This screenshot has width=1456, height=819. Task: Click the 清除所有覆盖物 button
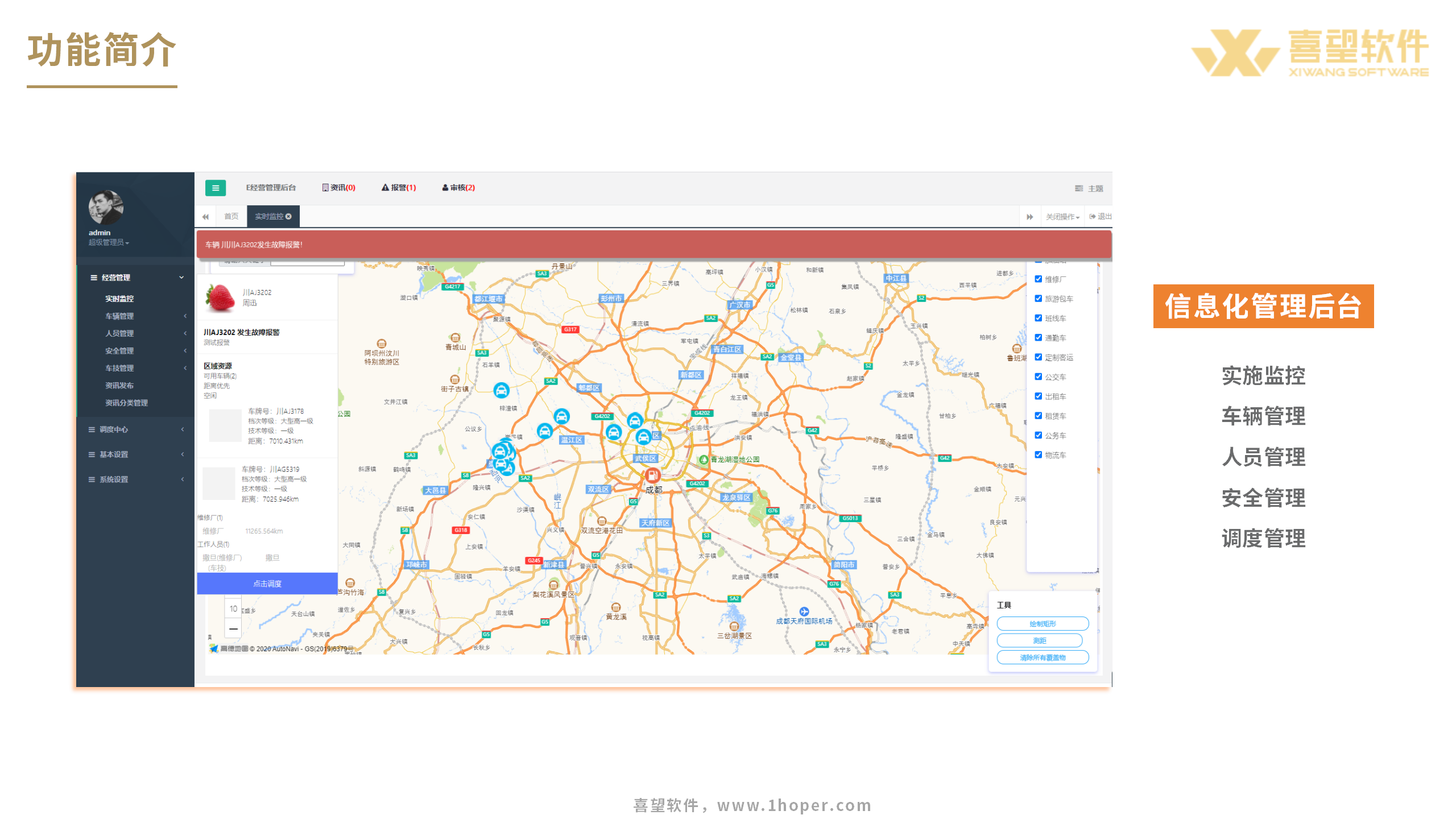pos(1043,658)
